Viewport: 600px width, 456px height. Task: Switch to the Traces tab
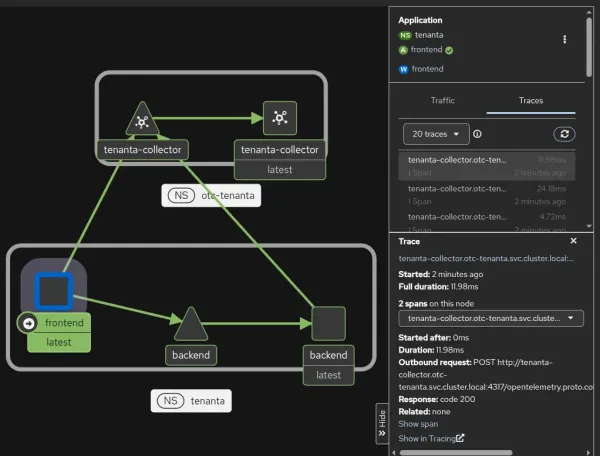531,100
